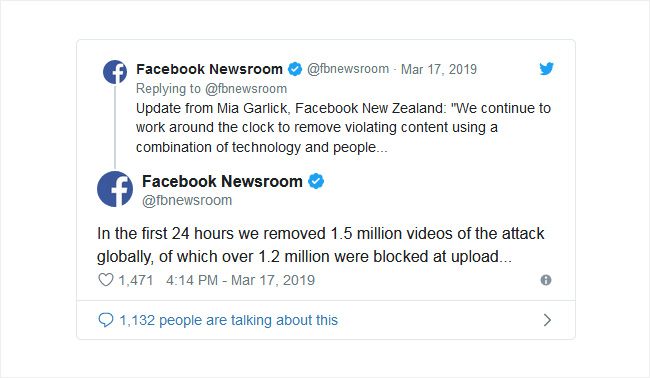Click the speech bubble reply icon
Screen dimensions: 650x378
[105, 320]
